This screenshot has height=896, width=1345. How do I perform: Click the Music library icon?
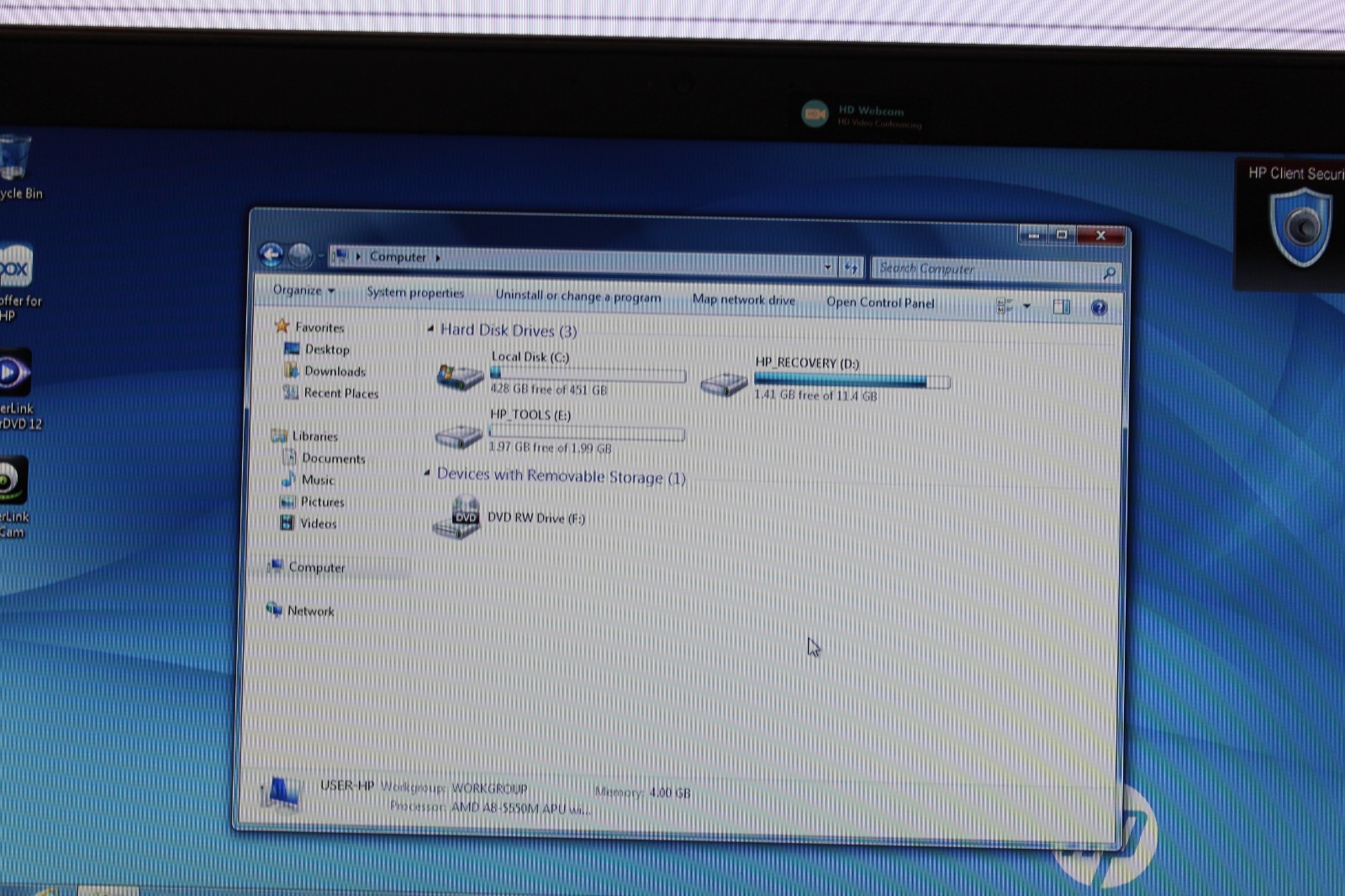point(288,479)
